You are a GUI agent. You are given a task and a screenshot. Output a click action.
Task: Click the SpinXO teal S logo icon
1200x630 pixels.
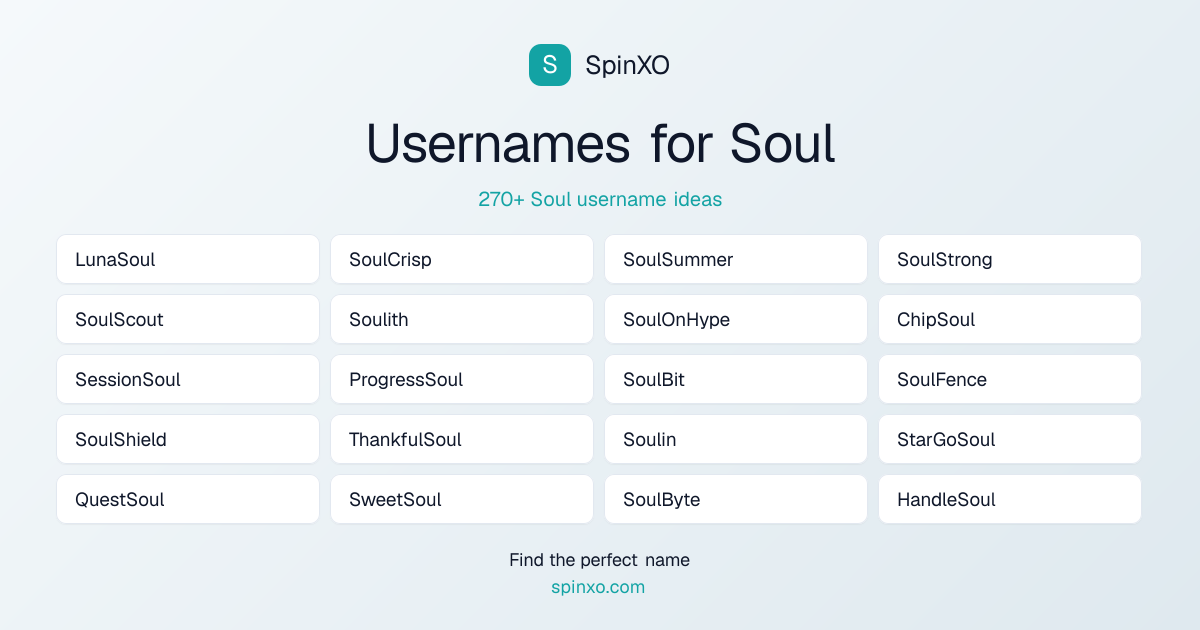[550, 65]
